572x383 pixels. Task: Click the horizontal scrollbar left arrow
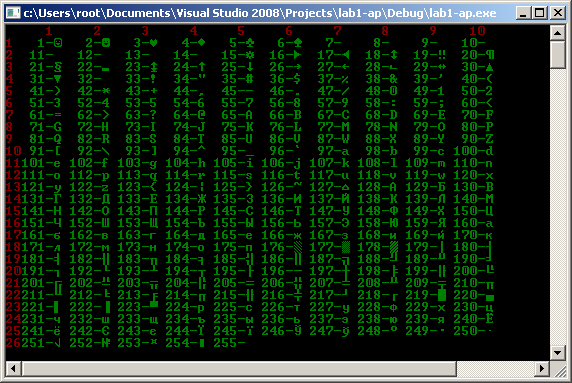click(x=13, y=369)
